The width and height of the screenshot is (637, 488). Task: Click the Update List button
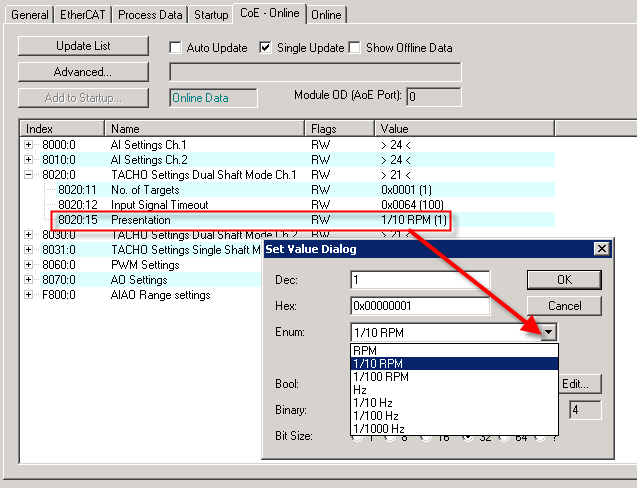click(x=83, y=46)
